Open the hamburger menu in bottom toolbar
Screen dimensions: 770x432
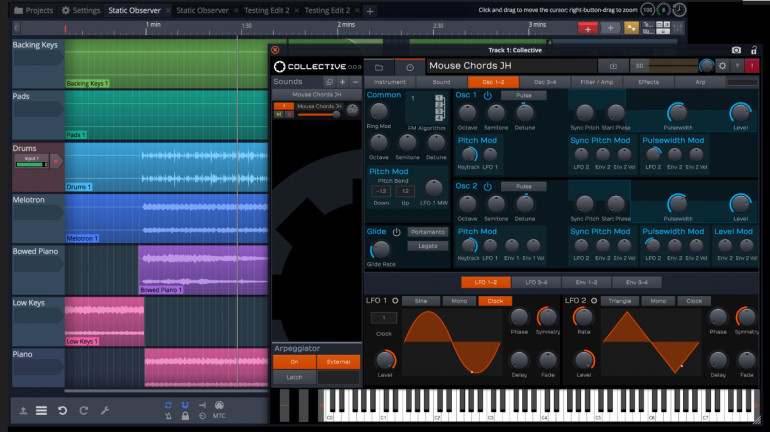pyautogui.click(x=41, y=410)
